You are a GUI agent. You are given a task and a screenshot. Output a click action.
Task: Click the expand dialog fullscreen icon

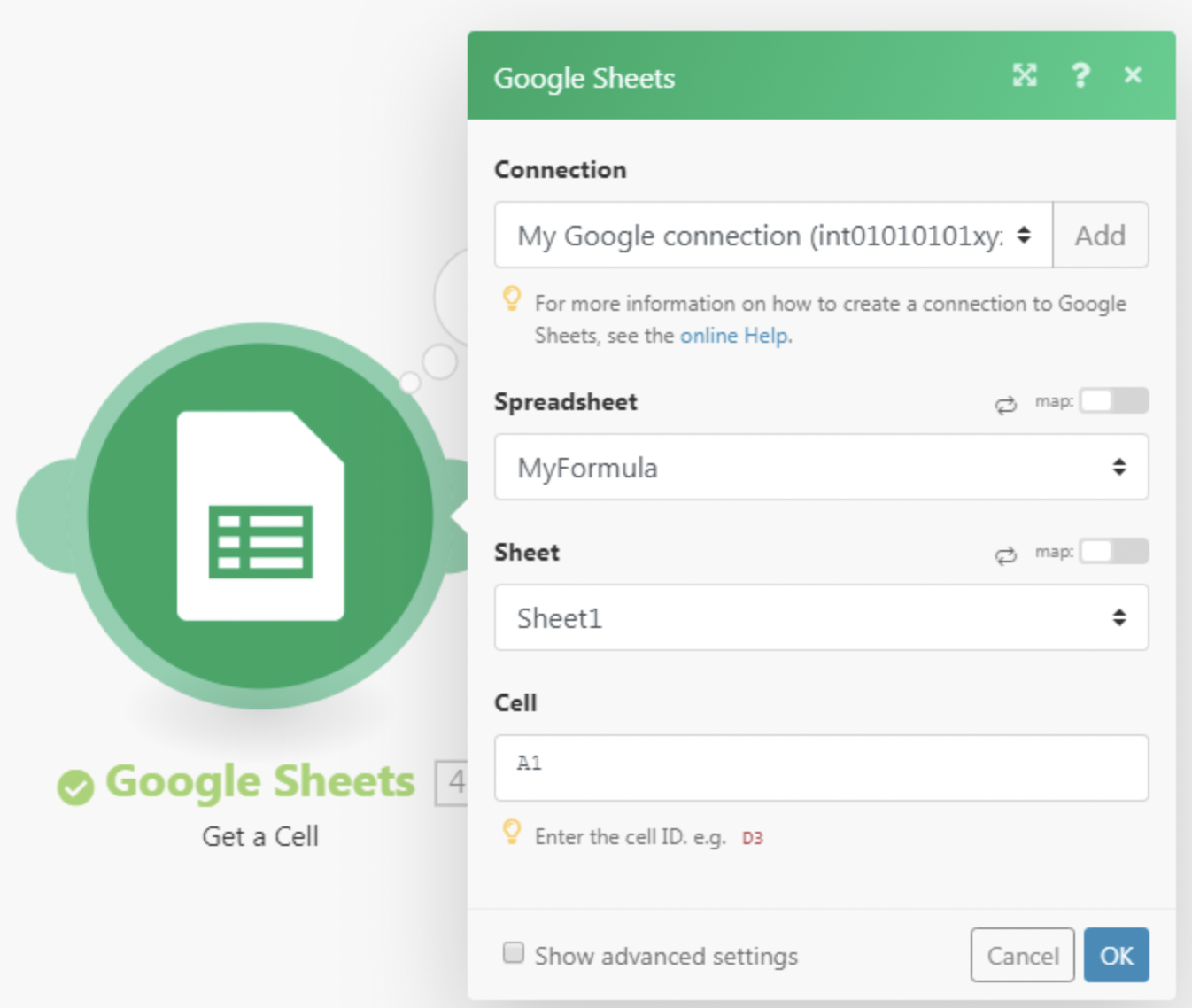click(x=1025, y=75)
